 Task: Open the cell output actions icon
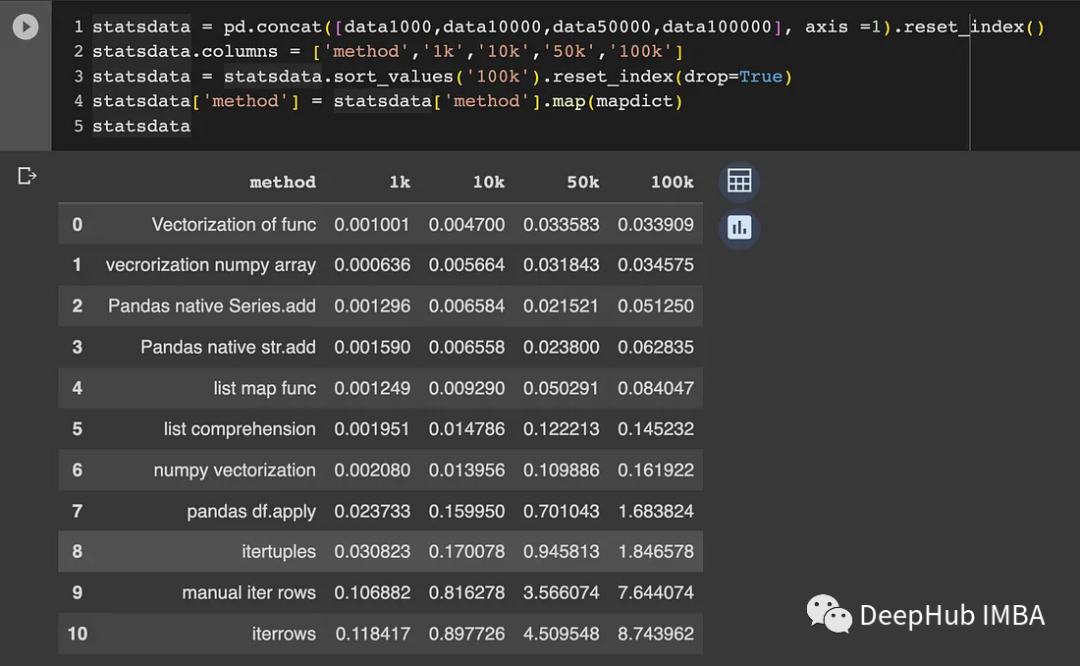point(27,176)
